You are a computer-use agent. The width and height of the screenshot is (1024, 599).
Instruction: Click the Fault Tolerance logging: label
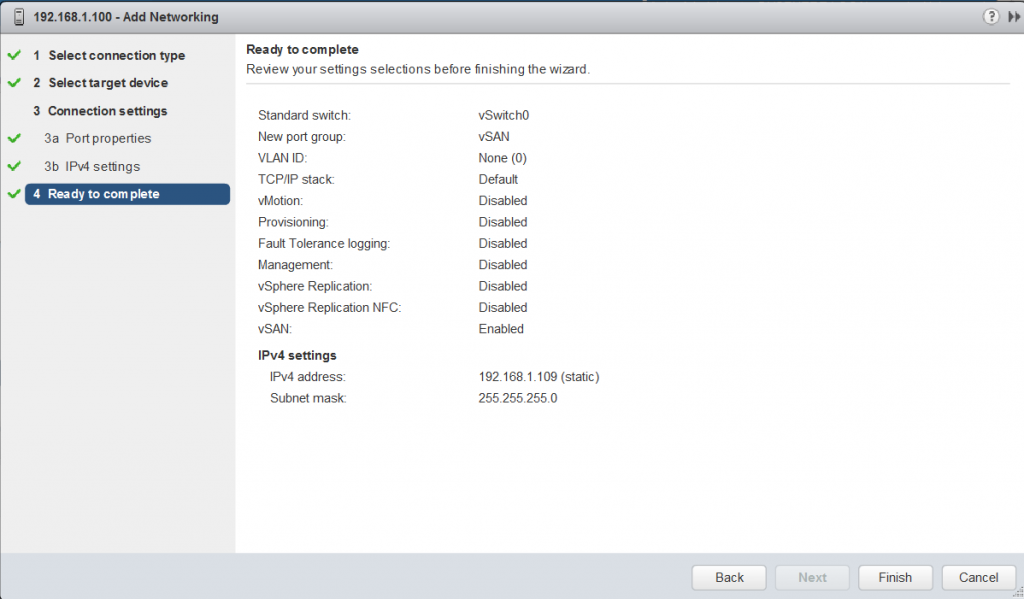point(324,244)
